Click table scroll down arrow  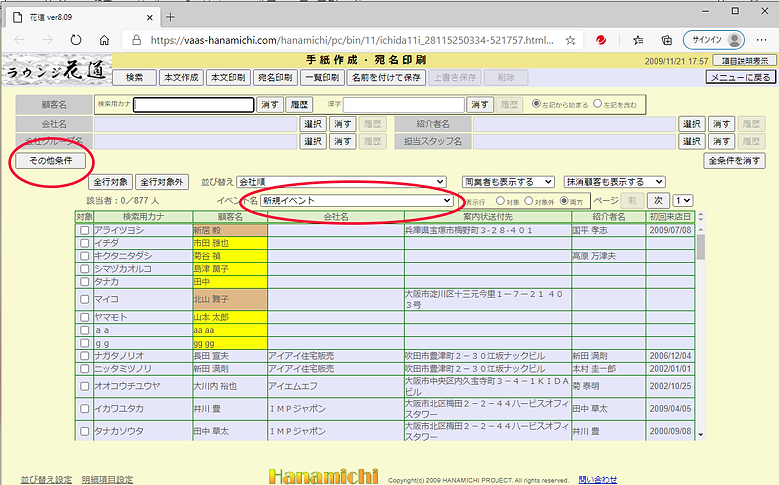click(x=701, y=434)
